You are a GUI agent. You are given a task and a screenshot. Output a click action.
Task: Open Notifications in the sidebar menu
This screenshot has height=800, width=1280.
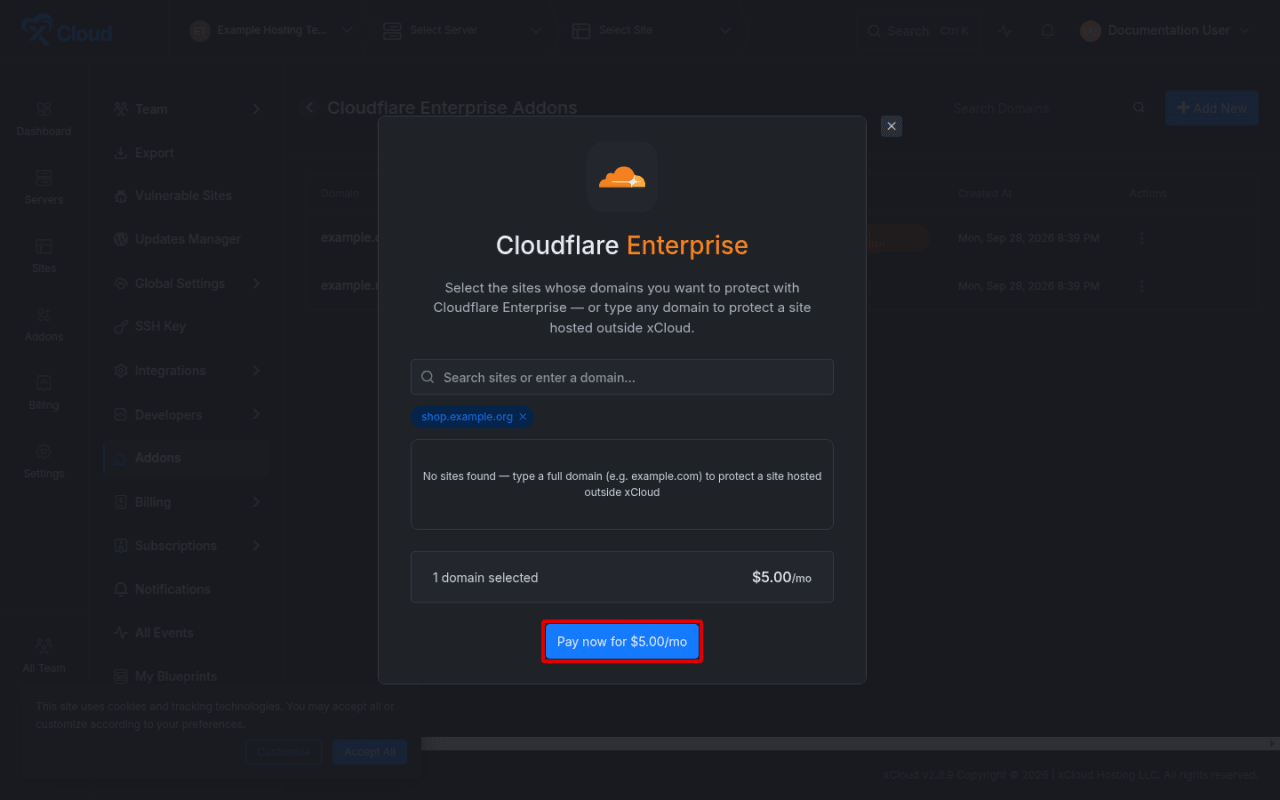(x=186, y=590)
